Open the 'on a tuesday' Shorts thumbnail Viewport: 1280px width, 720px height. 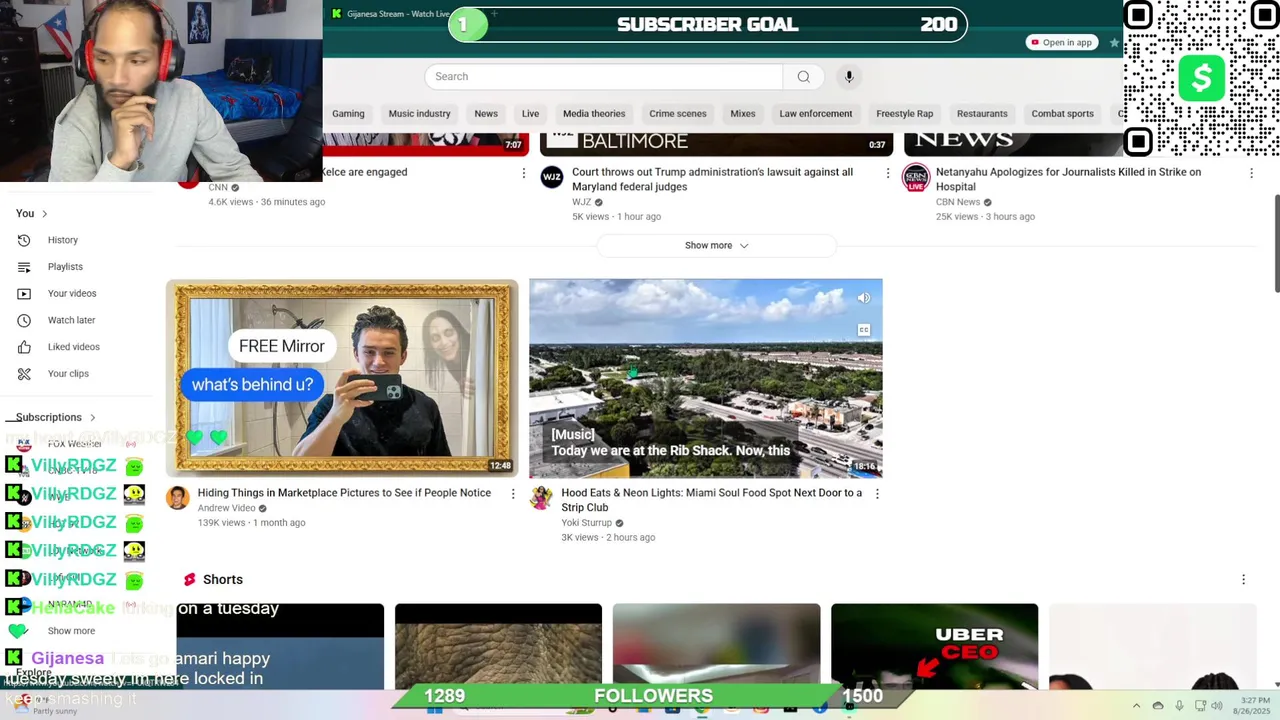[x=280, y=646]
